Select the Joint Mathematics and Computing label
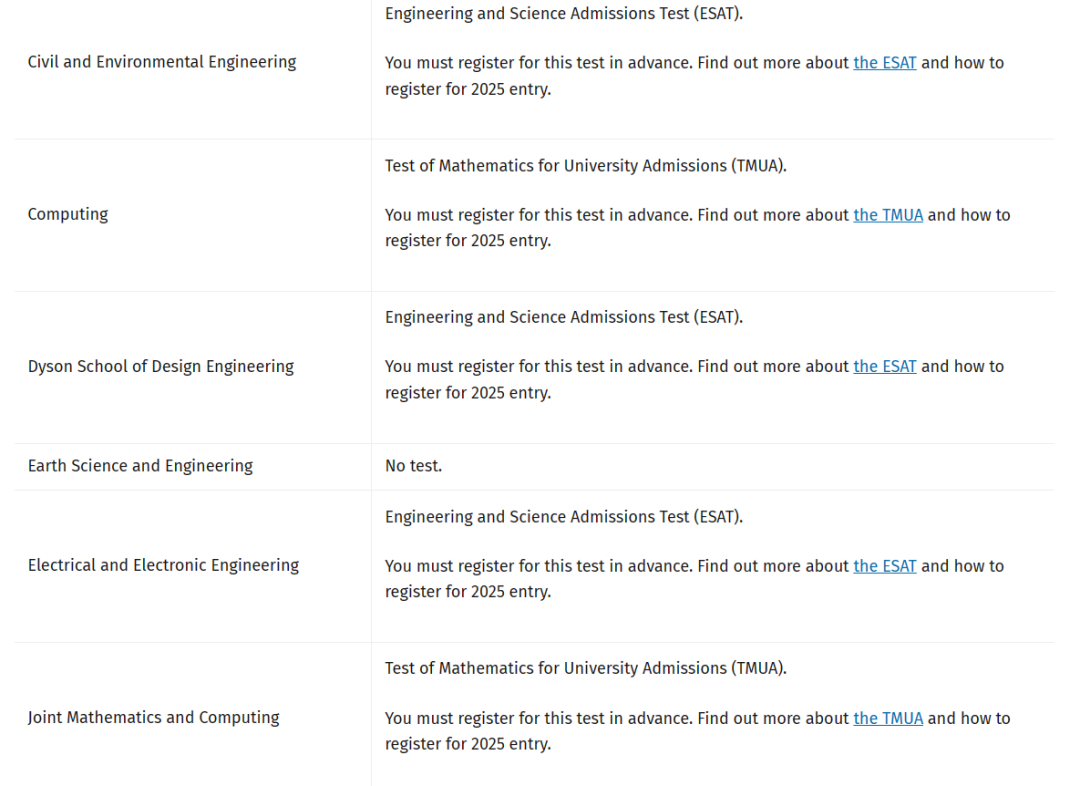The image size is (1080, 786). (153, 717)
